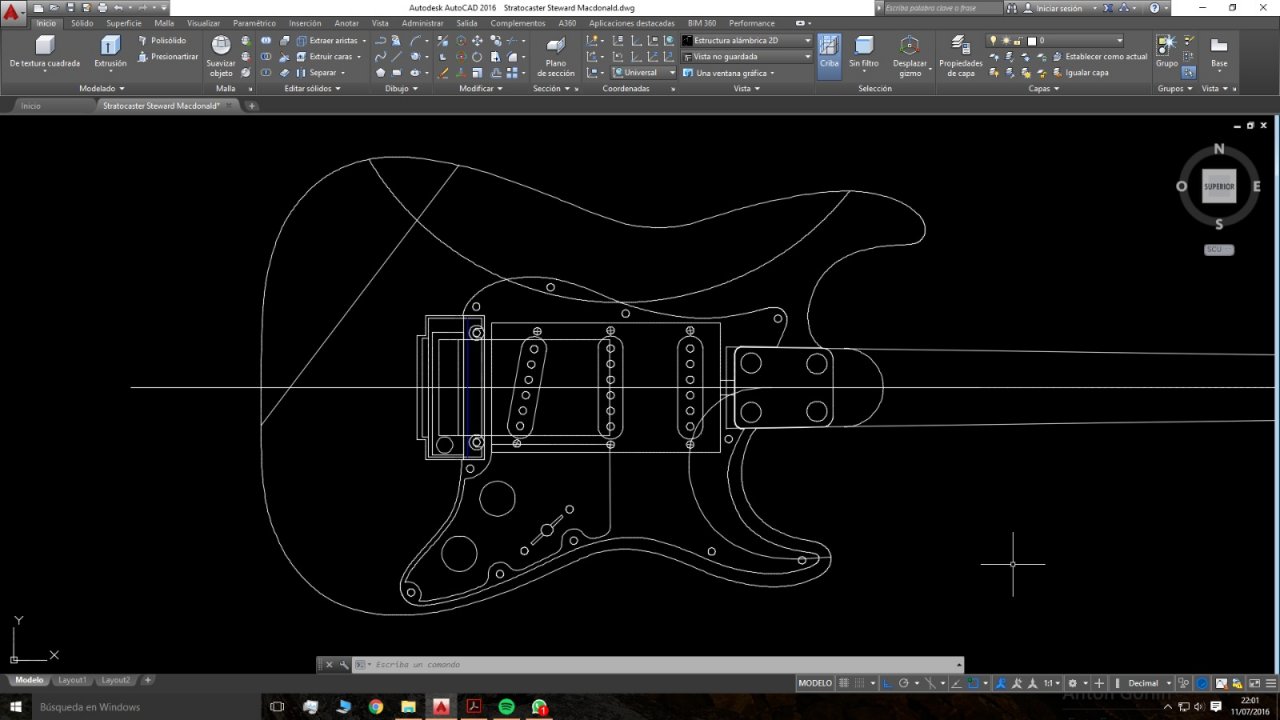Open the Universal coordinates dropdown
Screen dimensions: 1280x720
click(644, 73)
